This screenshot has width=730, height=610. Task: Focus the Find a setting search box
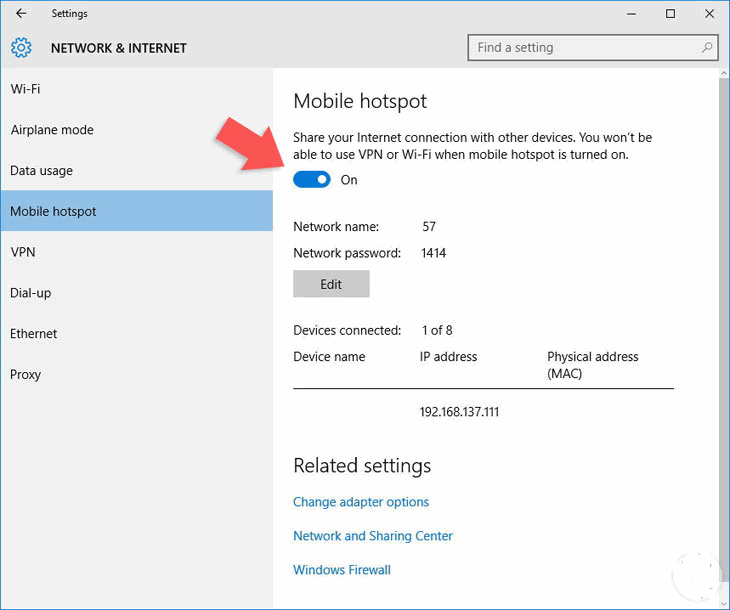click(x=593, y=47)
